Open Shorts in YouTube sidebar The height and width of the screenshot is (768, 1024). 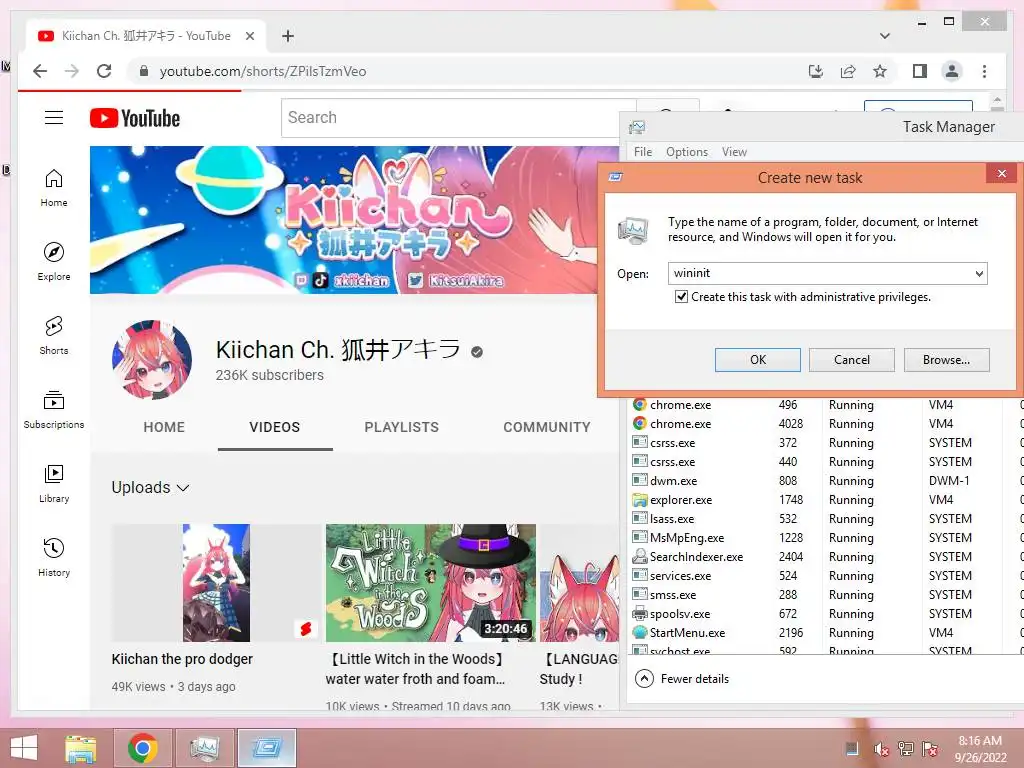click(54, 336)
